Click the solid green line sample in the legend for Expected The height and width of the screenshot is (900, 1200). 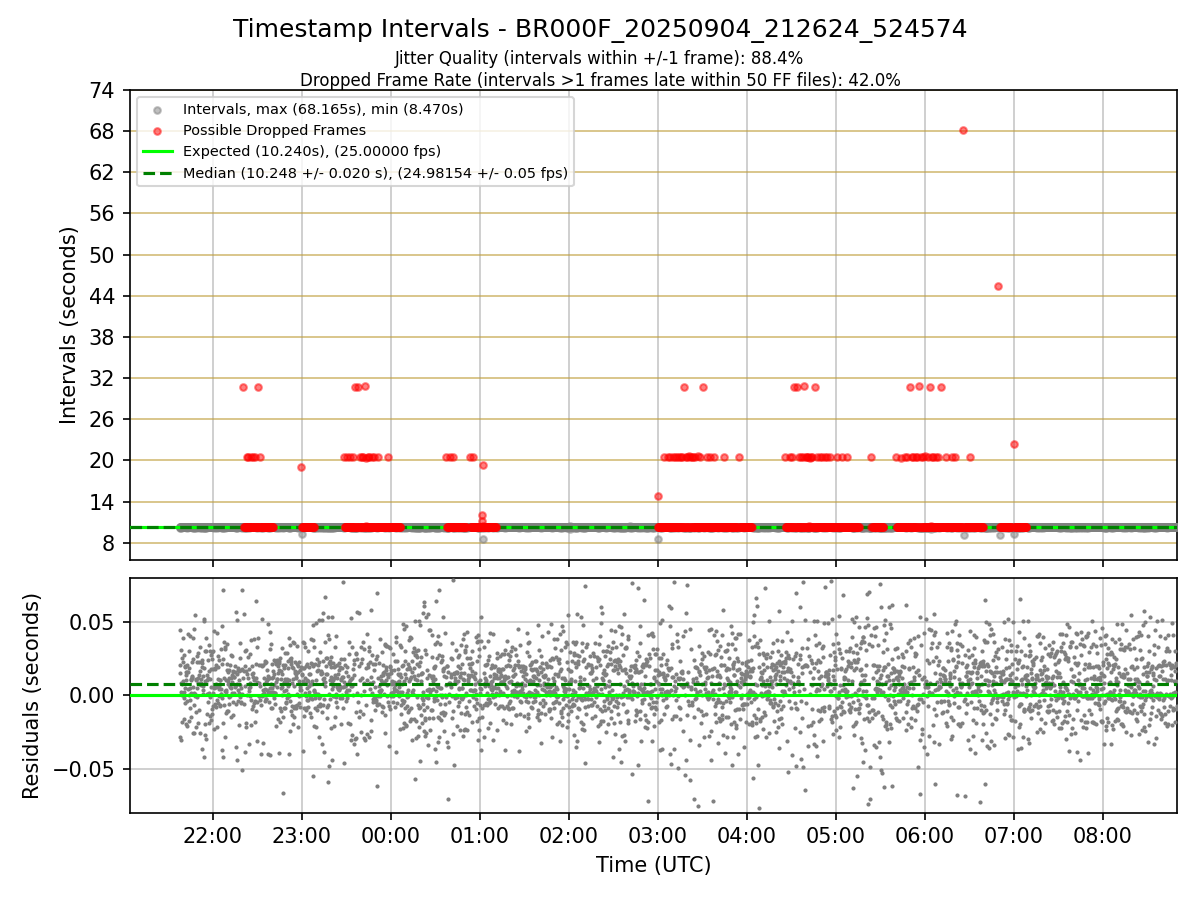click(157, 152)
